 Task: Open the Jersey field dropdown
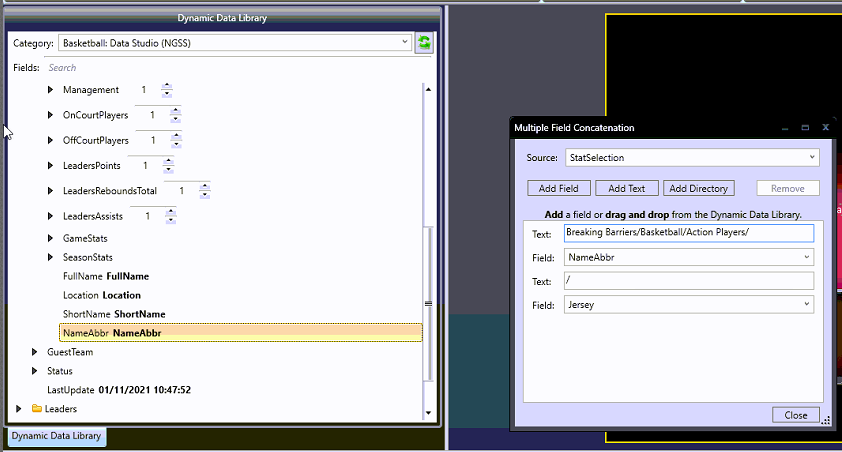(806, 304)
